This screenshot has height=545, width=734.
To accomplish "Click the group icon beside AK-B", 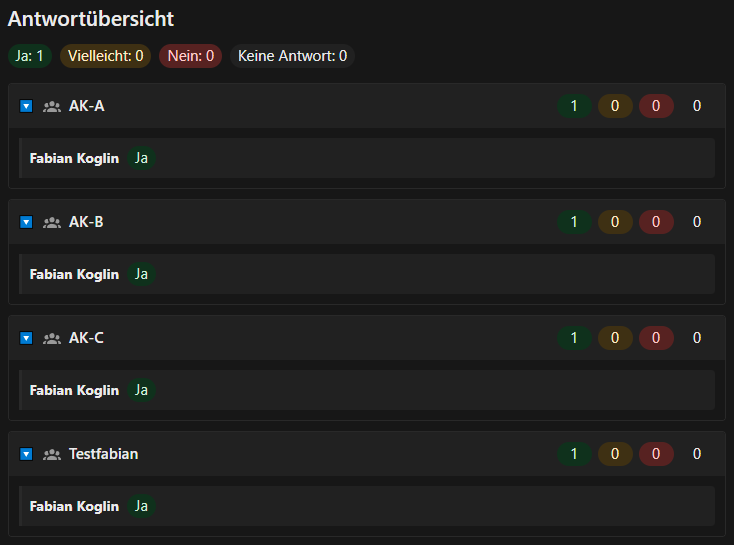I will point(52,222).
